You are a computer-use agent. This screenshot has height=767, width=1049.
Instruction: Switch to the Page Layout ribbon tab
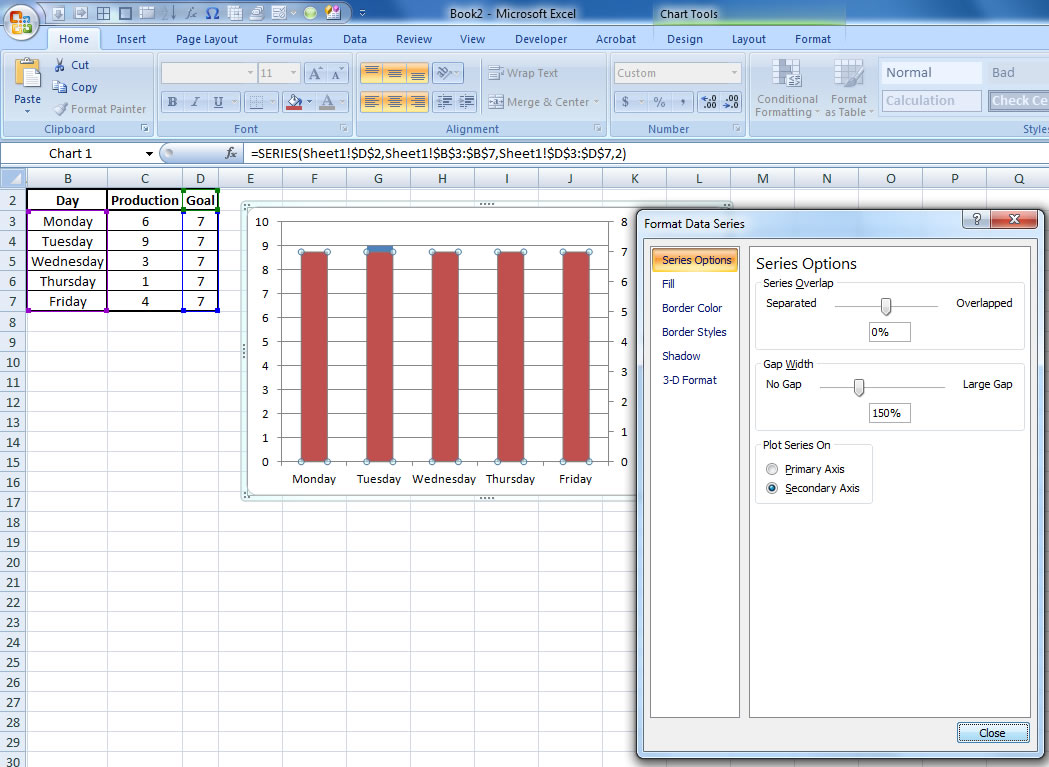coord(207,39)
